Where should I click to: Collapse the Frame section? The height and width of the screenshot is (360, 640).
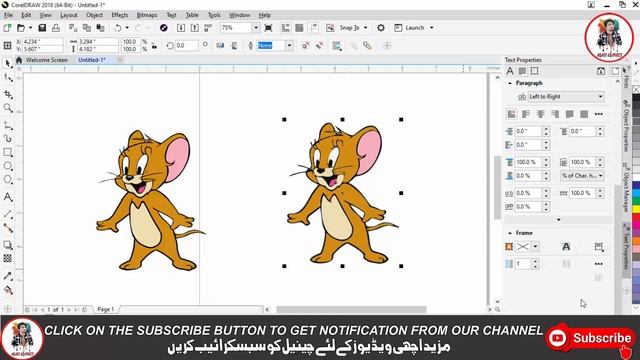point(510,233)
